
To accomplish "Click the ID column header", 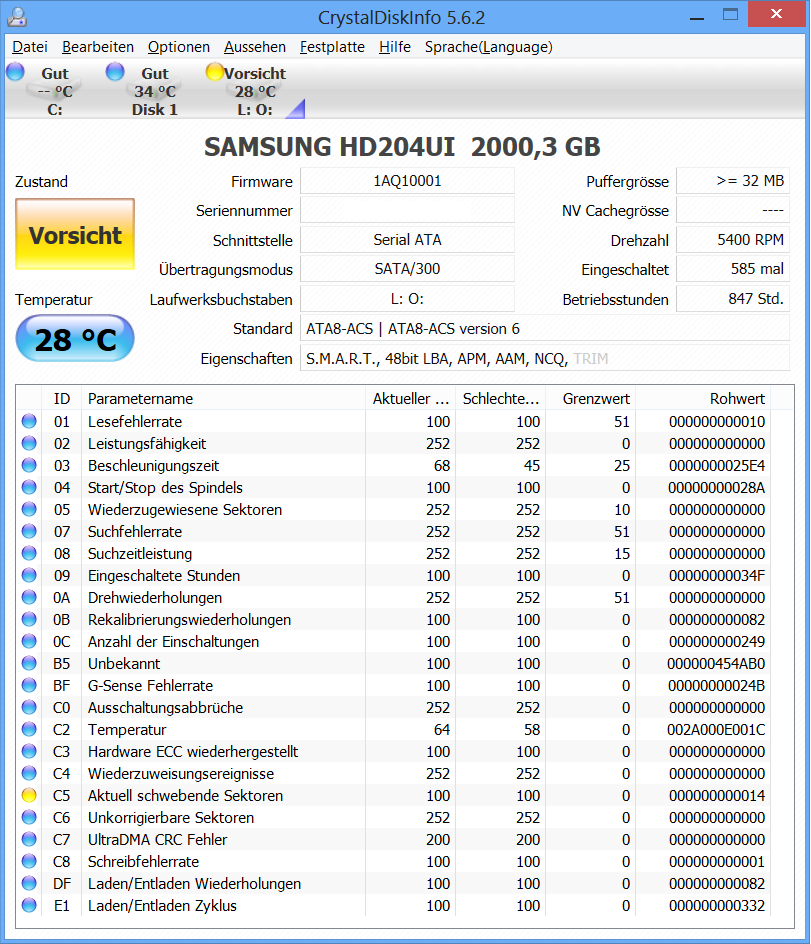I will click(x=61, y=399).
